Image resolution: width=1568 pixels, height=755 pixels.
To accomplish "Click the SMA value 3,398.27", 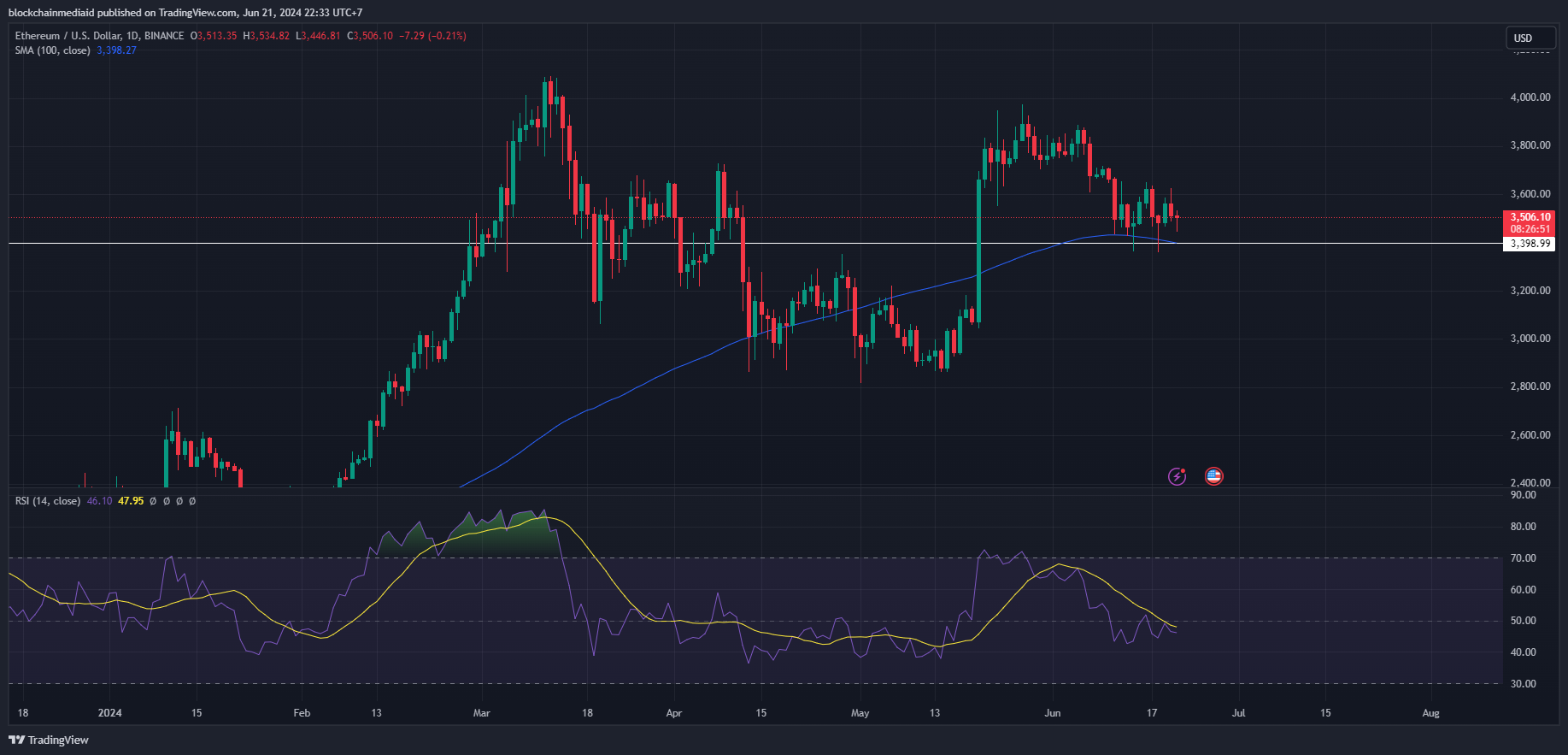I will 117,50.
